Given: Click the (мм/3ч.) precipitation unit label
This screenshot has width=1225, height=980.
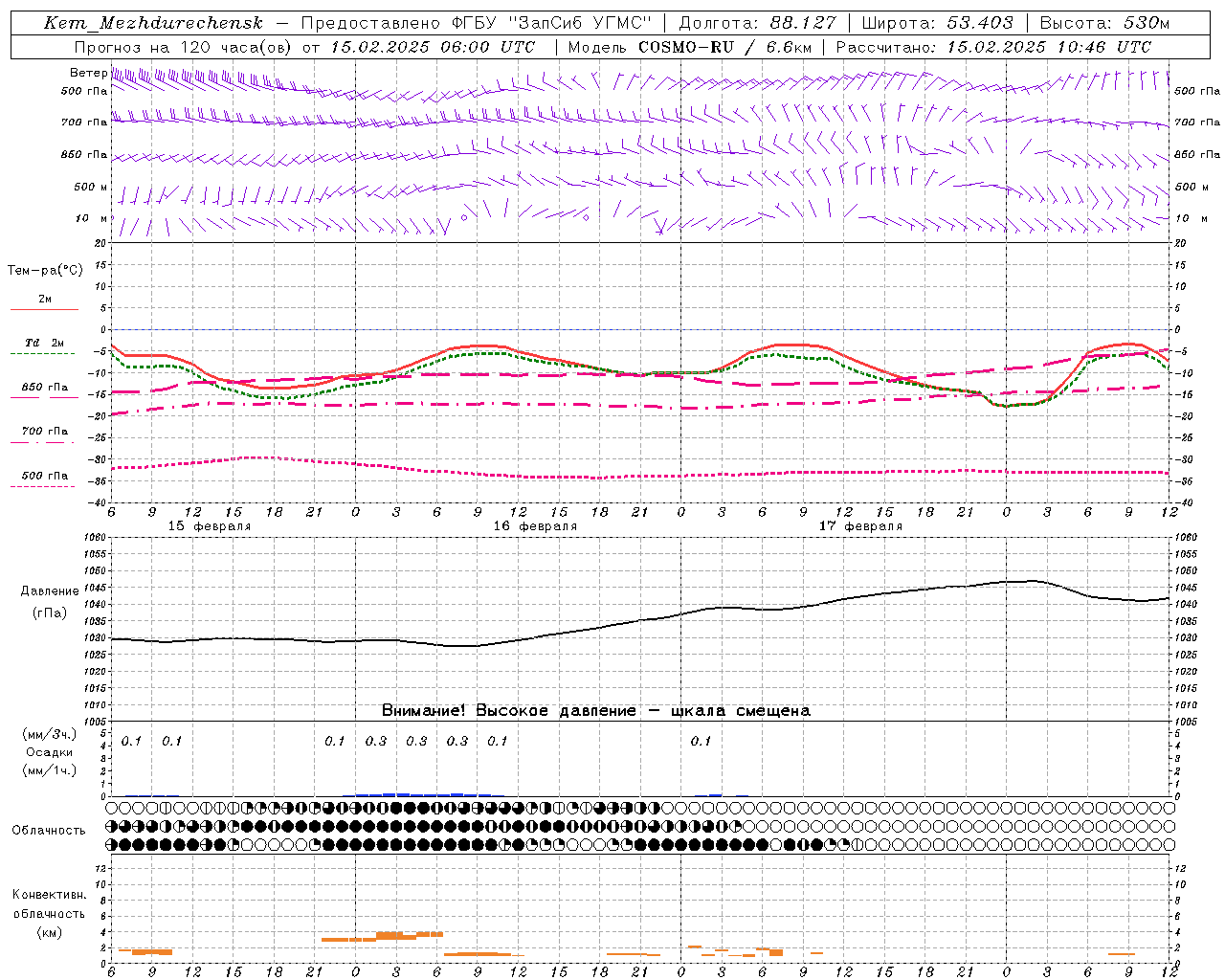Looking at the screenshot, I should point(49,734).
